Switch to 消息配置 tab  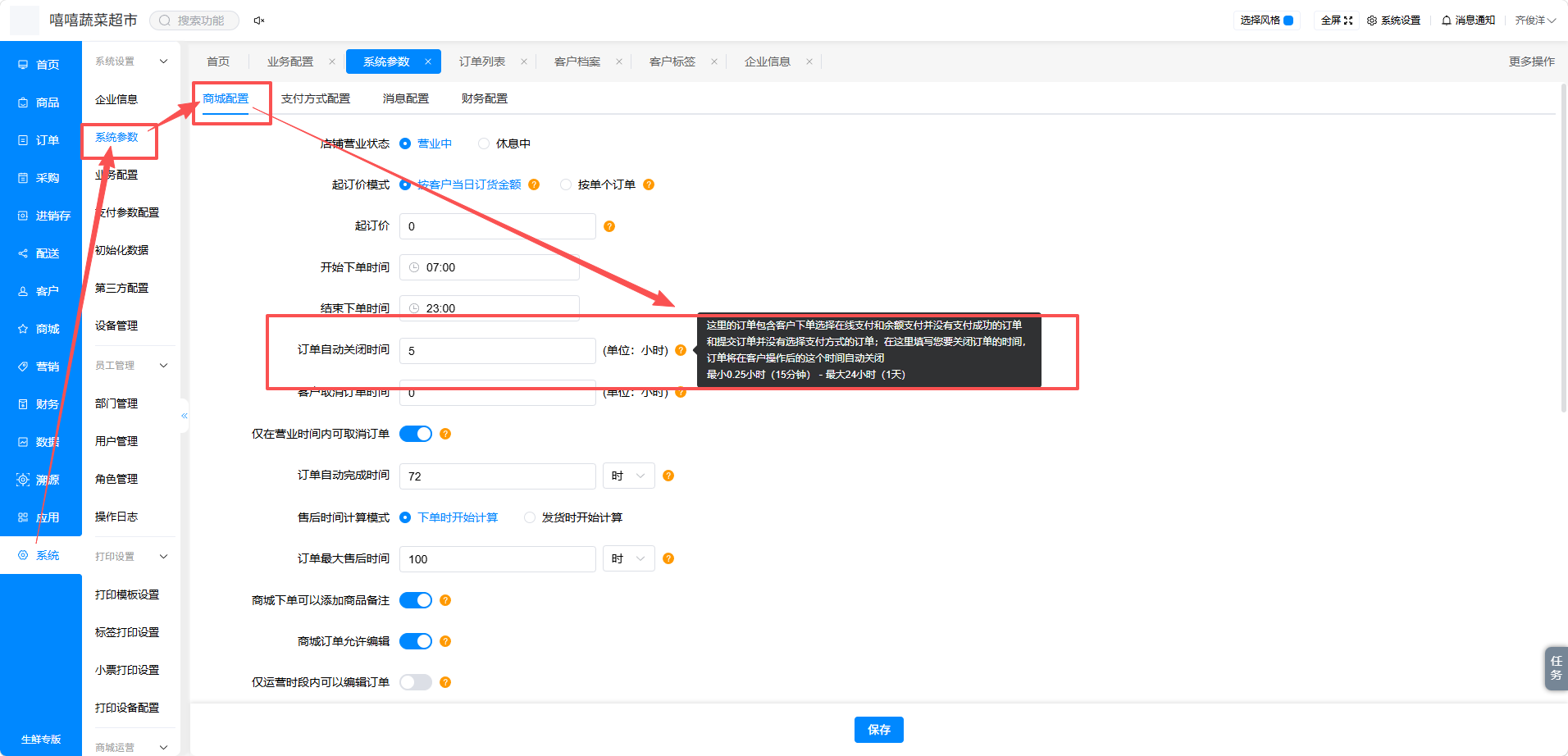pos(406,98)
